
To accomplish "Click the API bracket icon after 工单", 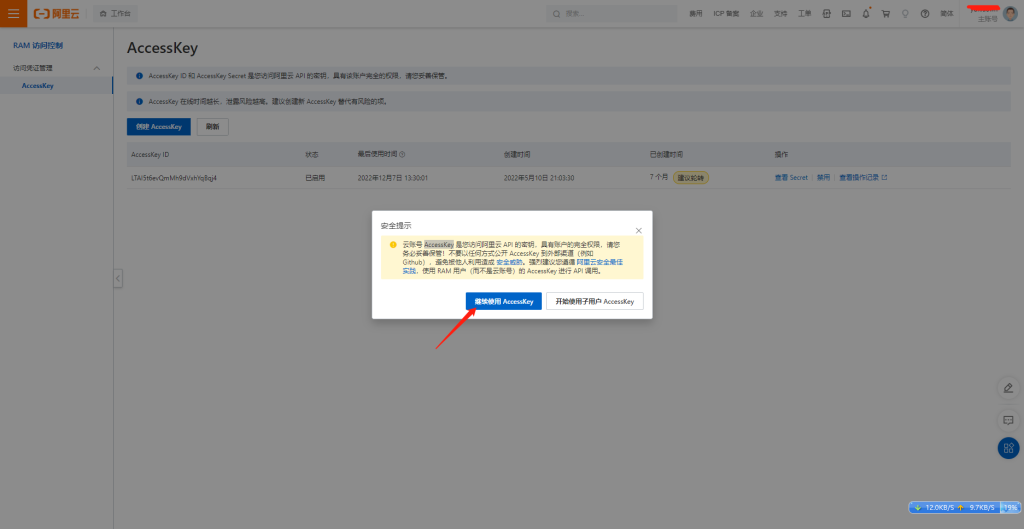I will point(826,14).
